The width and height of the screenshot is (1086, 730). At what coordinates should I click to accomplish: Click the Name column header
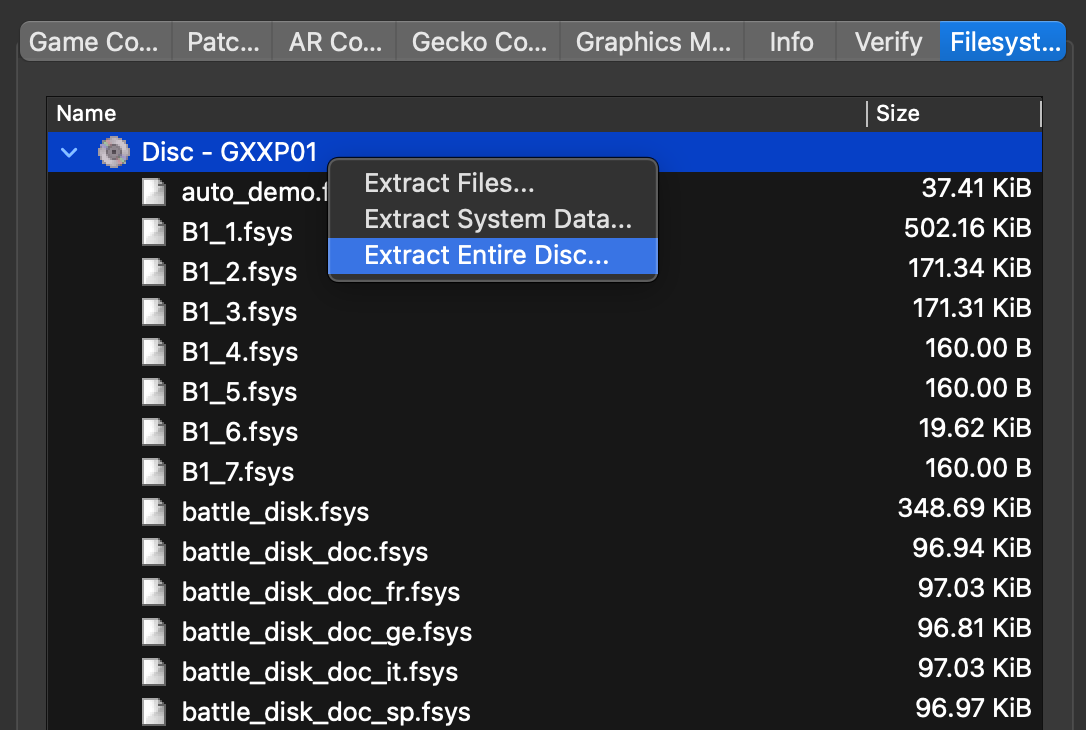point(457,114)
